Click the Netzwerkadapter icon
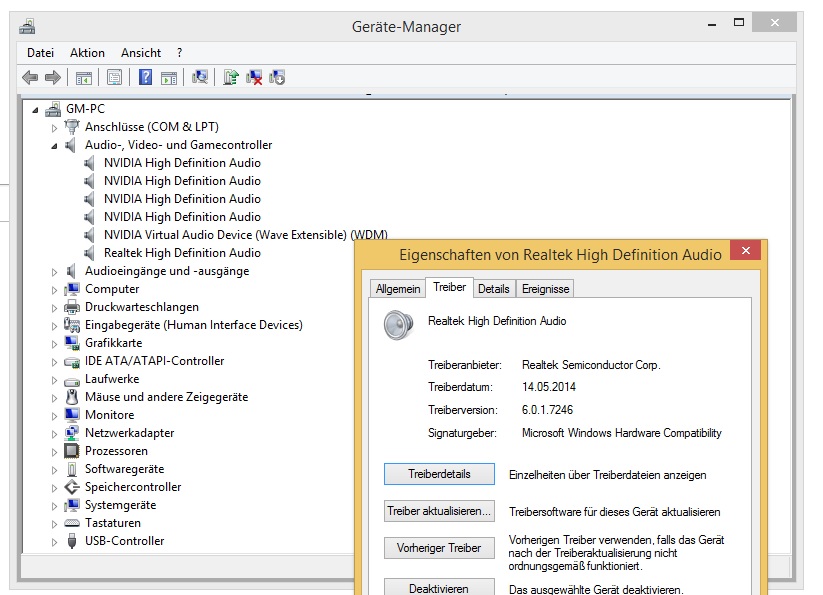 click(71, 433)
